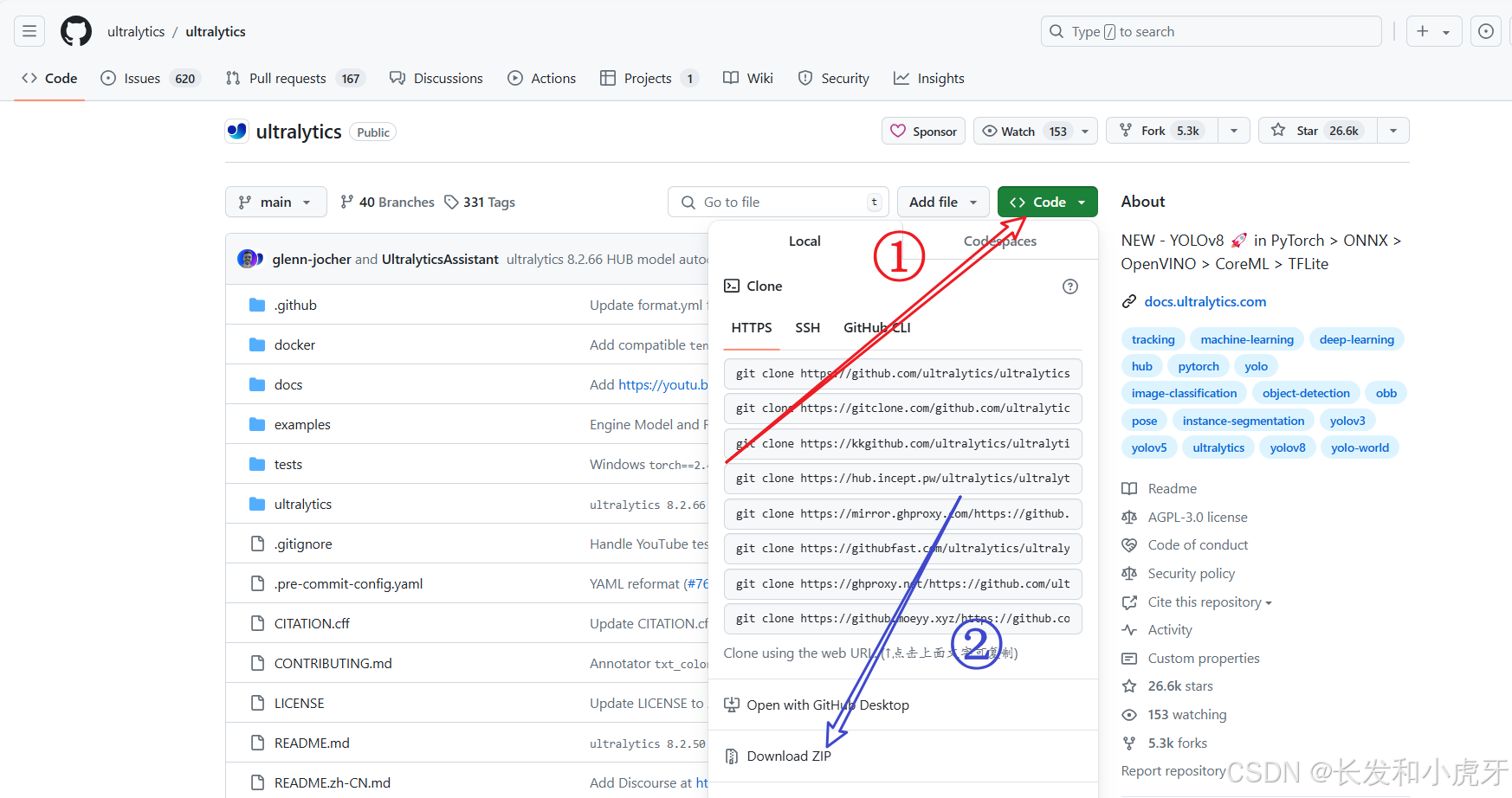Open the Discussions tab

point(436,78)
